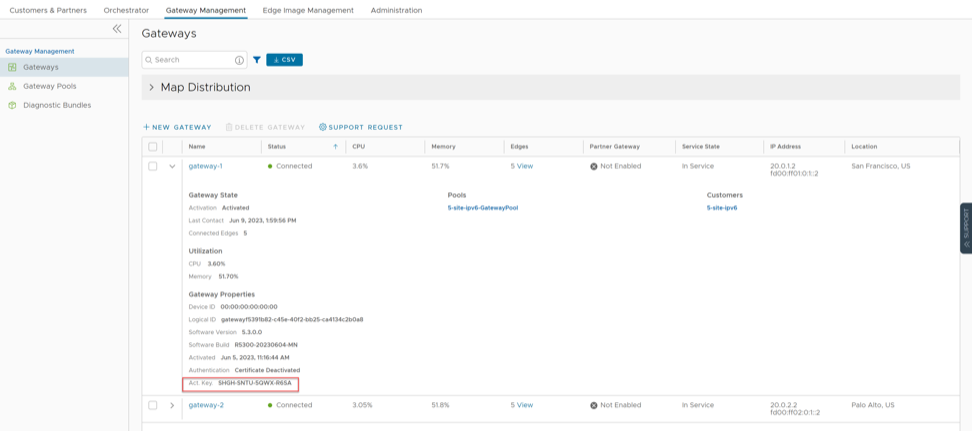Click the New Gateway button
972x431 pixels.
pyautogui.click(x=177, y=127)
